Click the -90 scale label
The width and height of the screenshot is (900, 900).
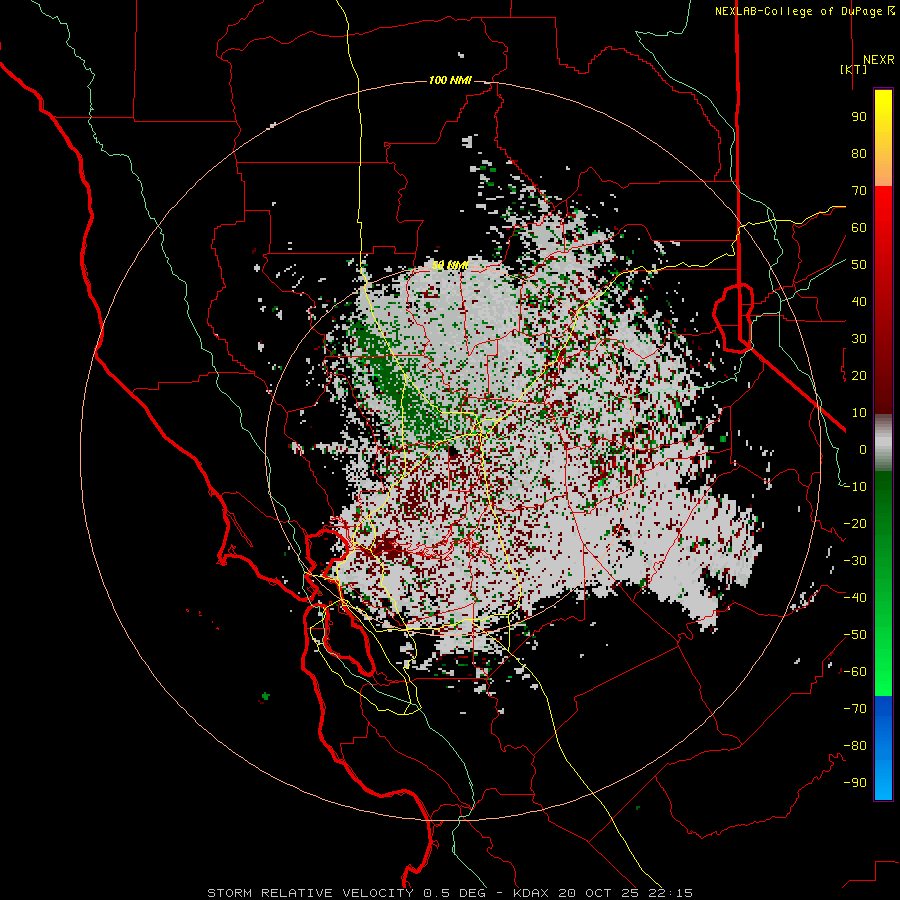pyautogui.click(x=855, y=783)
